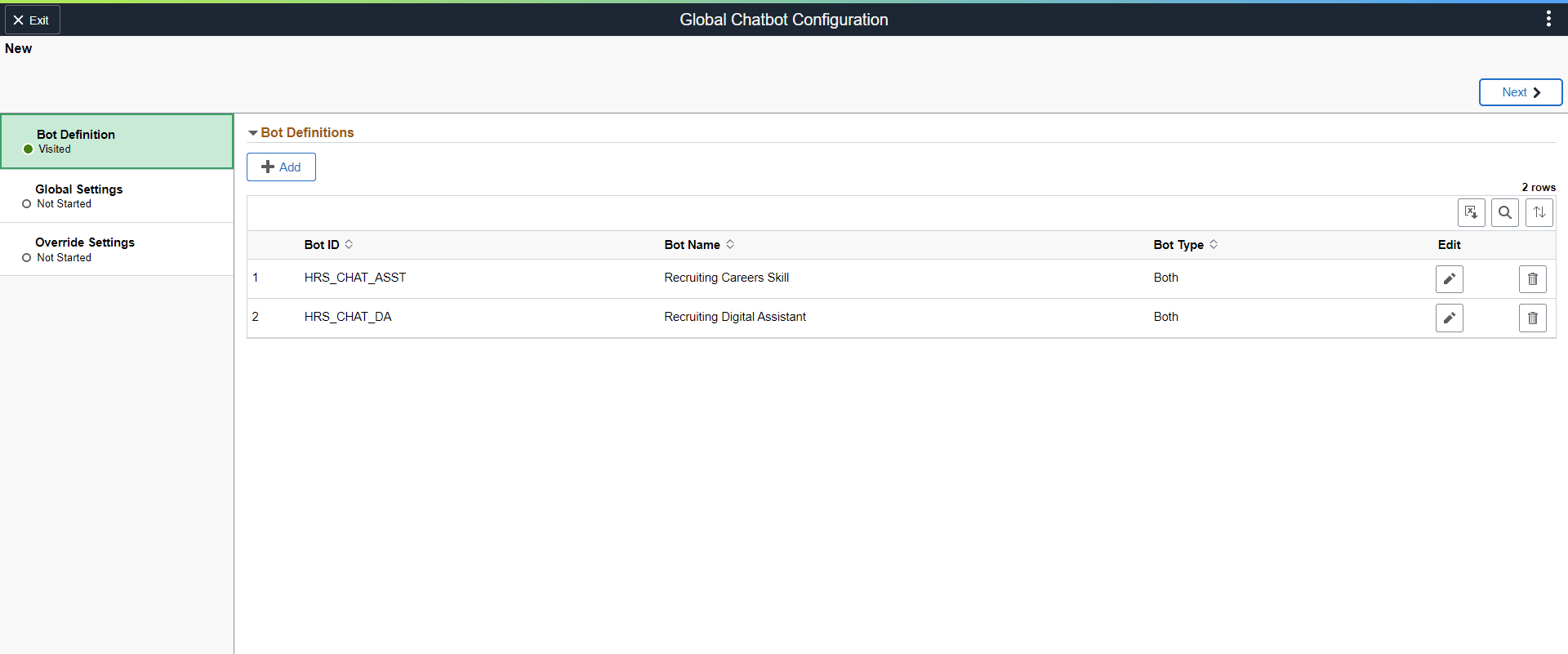Select the HRS_CHAT_DA Bot ID cell
This screenshot has width=1568, height=654.
pos(348,317)
